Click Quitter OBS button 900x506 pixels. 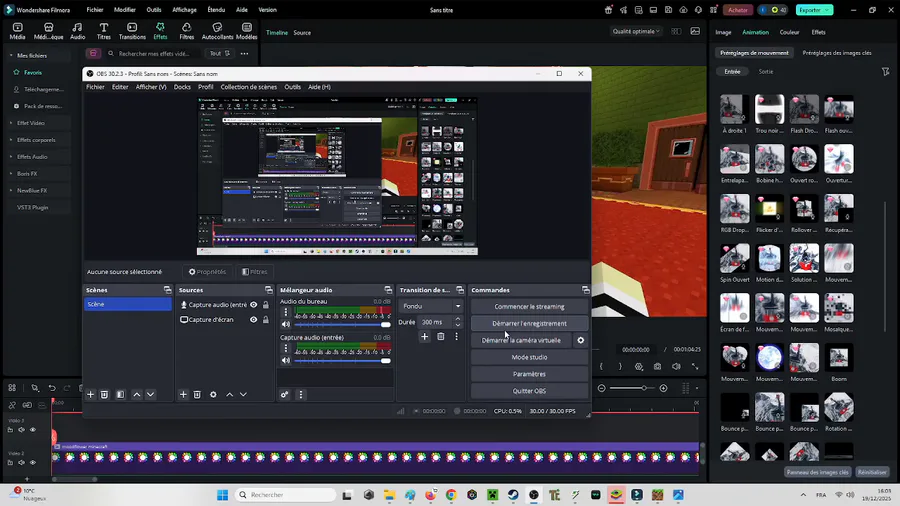pyautogui.click(x=529, y=391)
